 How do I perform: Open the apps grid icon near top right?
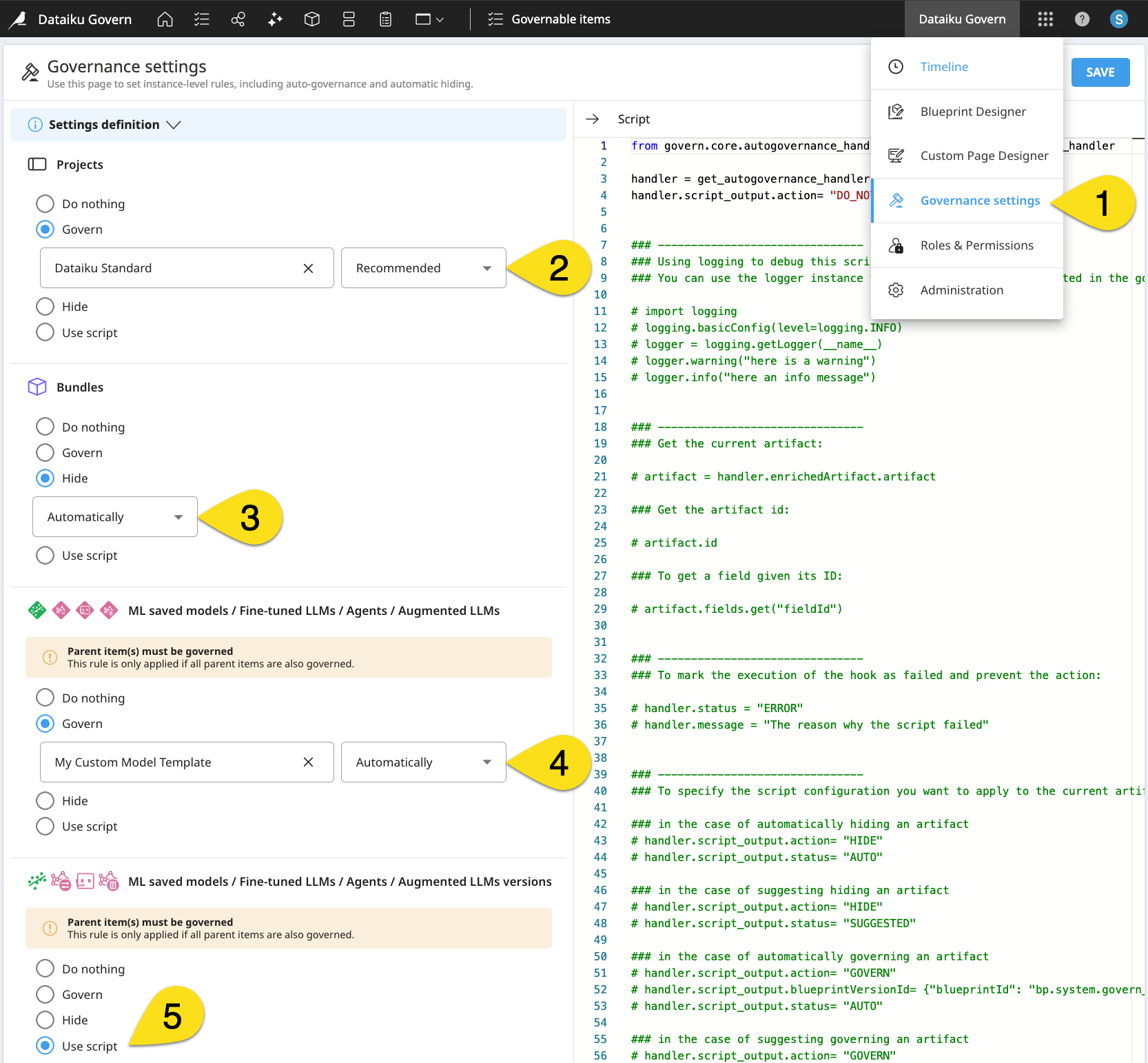(1045, 19)
